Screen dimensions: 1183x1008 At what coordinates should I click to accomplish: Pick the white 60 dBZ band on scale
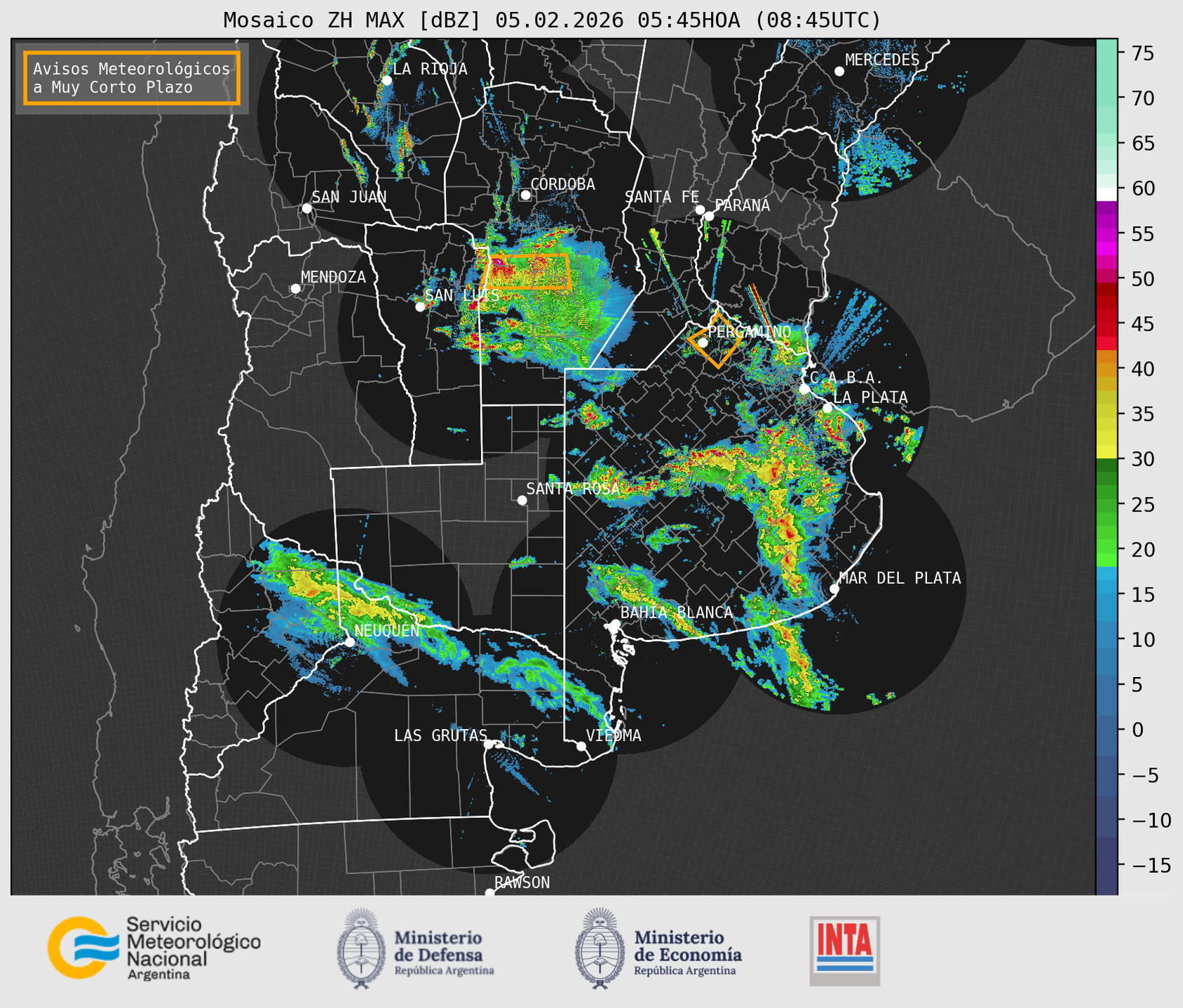coord(1107,193)
